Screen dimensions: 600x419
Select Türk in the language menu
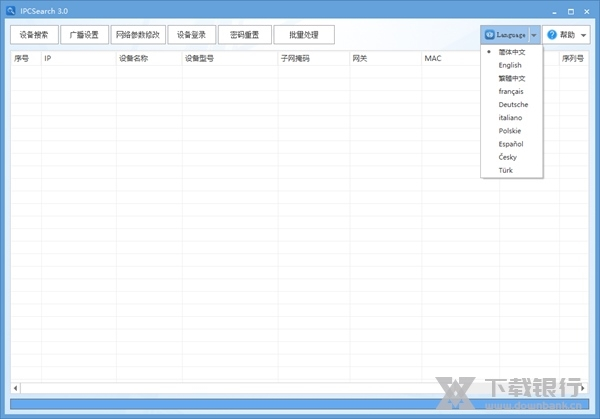[x=512, y=170]
